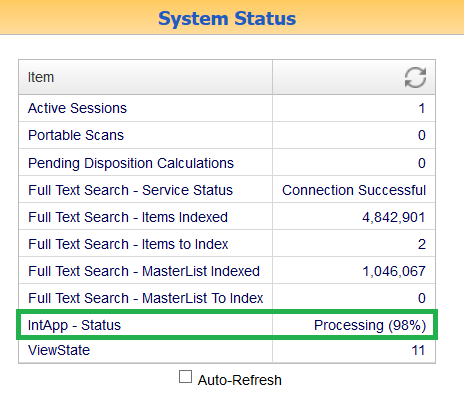Click the Items to Index value 2

click(x=422, y=244)
